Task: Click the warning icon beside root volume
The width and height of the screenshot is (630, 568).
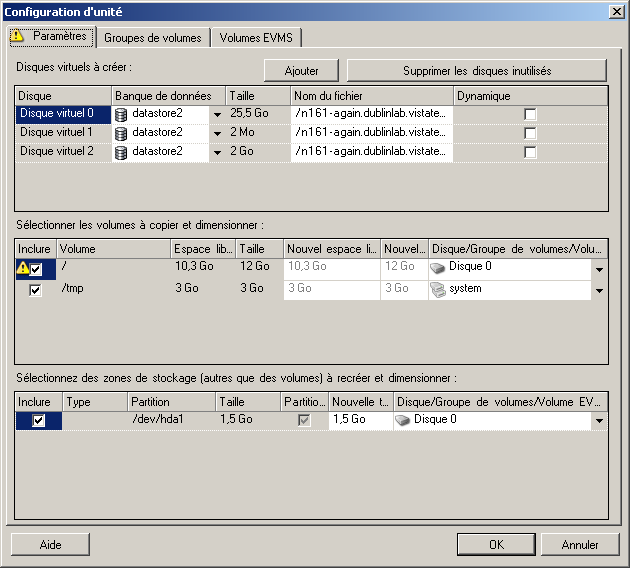Action: [21, 268]
